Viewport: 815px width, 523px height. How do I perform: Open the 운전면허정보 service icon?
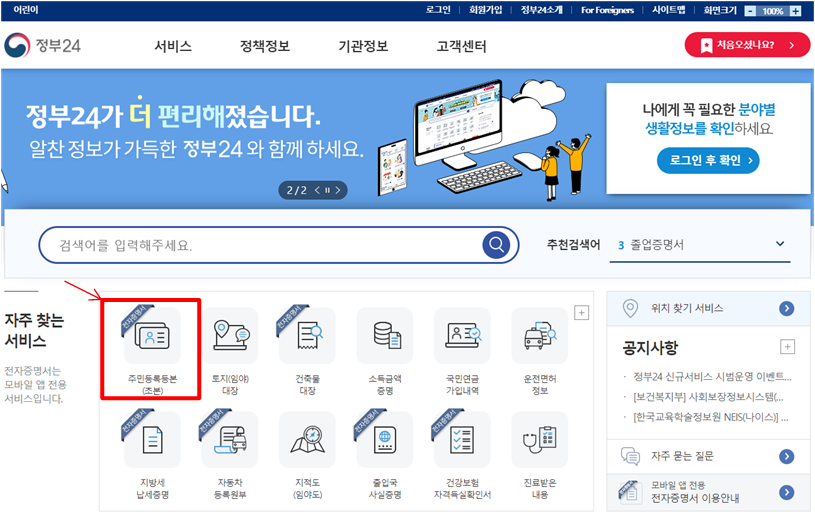coord(540,336)
